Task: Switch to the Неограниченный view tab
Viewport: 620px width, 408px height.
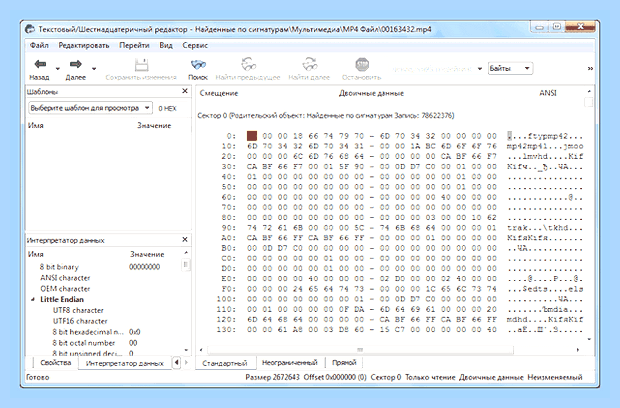Action: 290,363
